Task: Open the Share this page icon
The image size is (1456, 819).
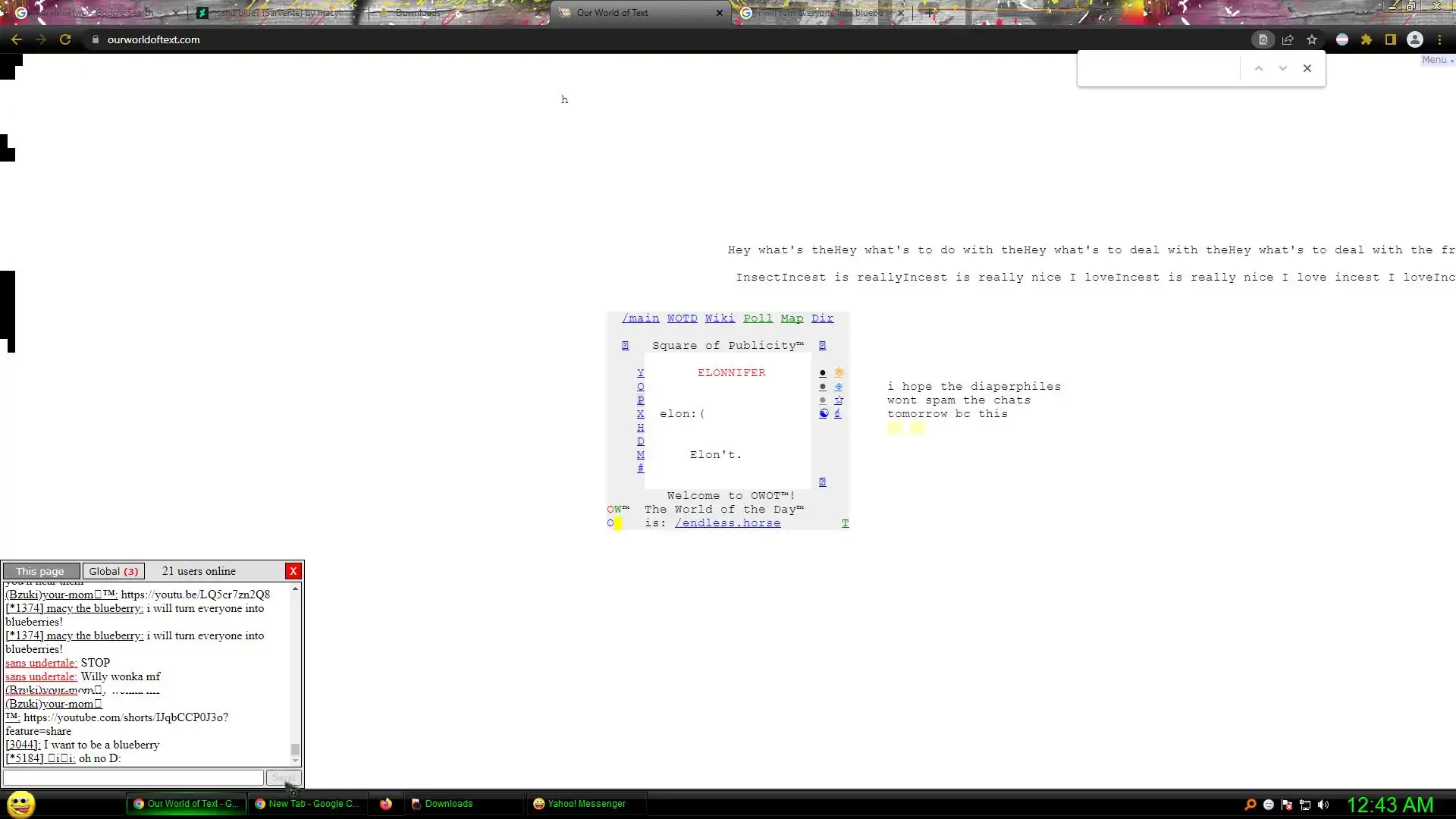Action: 1288,39
